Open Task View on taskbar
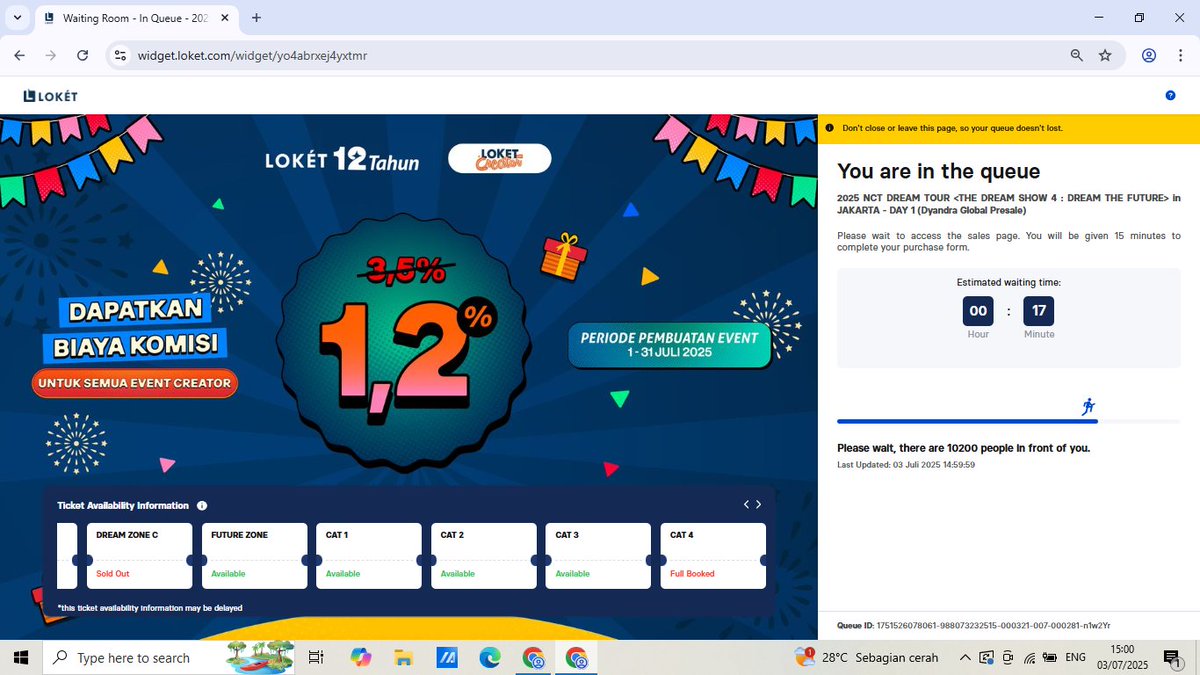Viewport: 1200px width, 675px height. pos(316,657)
